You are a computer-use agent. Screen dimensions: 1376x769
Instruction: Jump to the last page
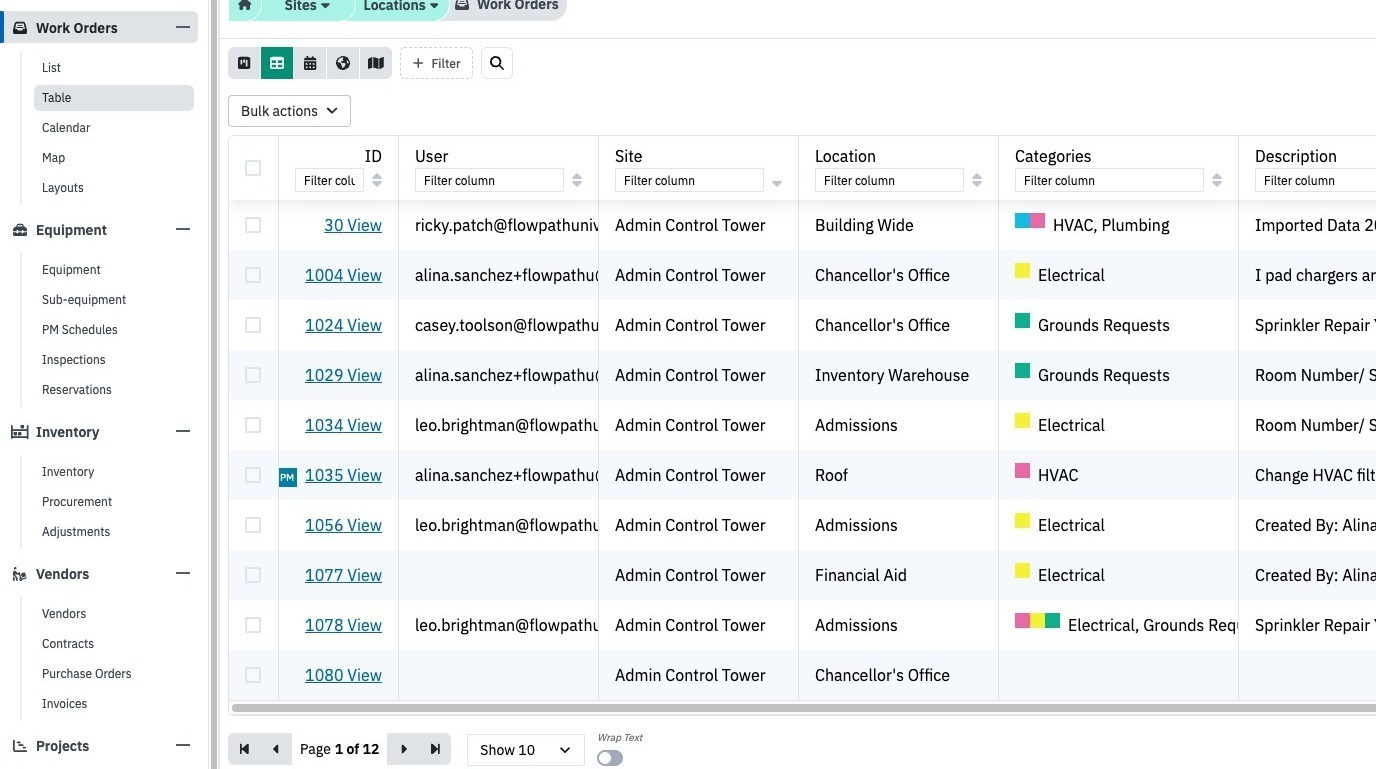(x=436, y=749)
